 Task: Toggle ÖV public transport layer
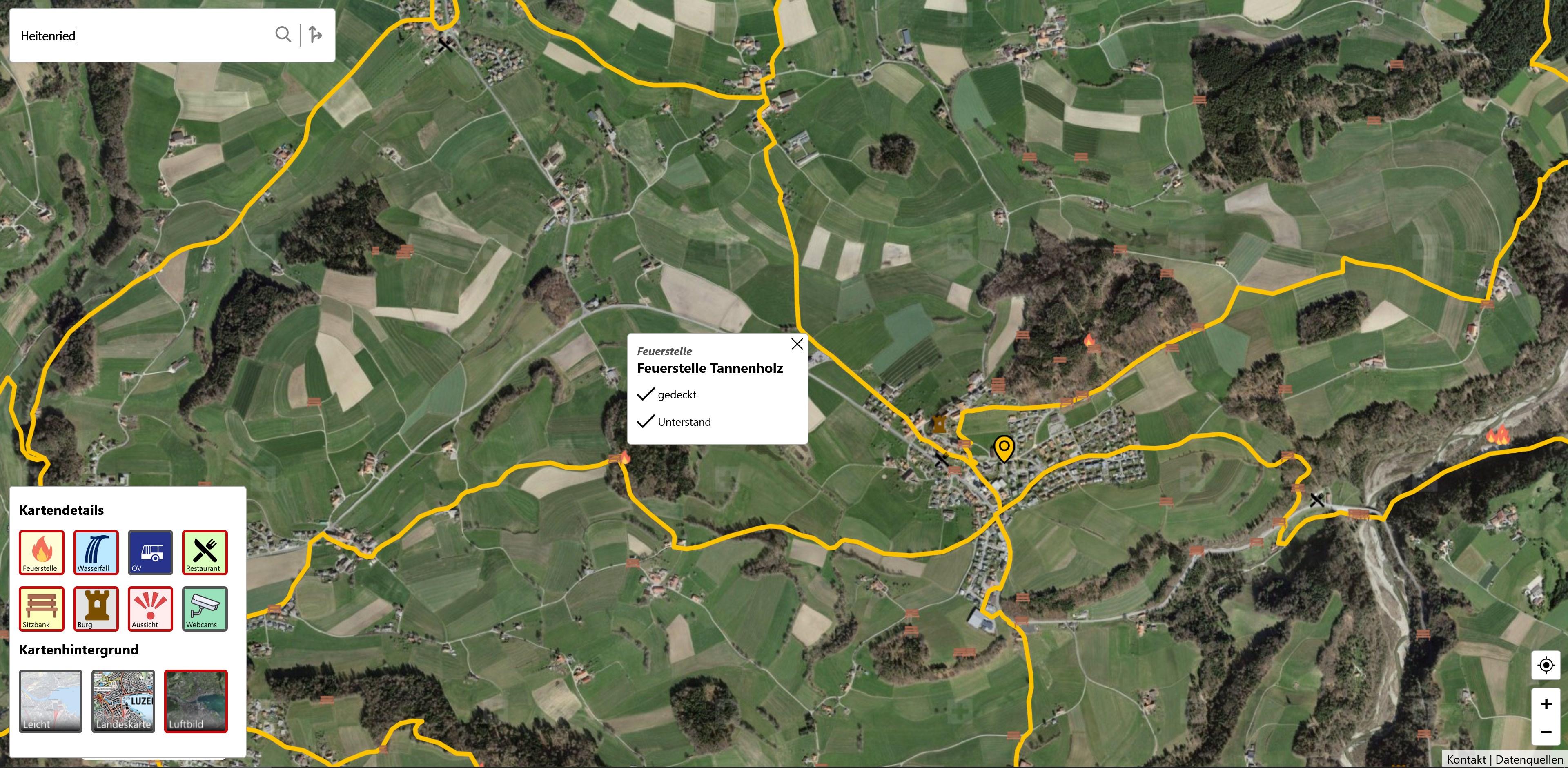click(x=150, y=552)
